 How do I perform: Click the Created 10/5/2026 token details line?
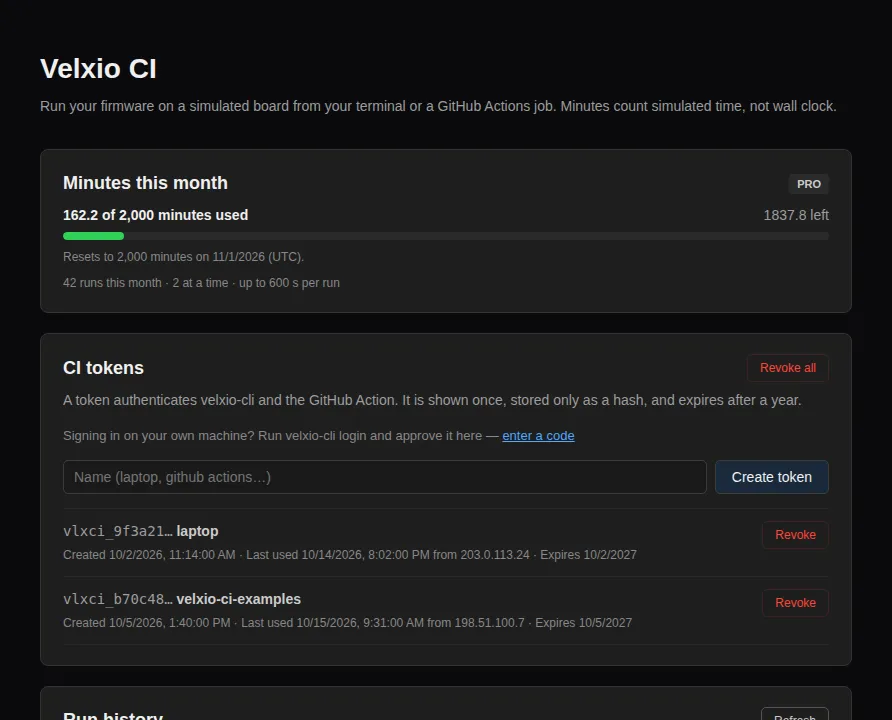point(348,623)
